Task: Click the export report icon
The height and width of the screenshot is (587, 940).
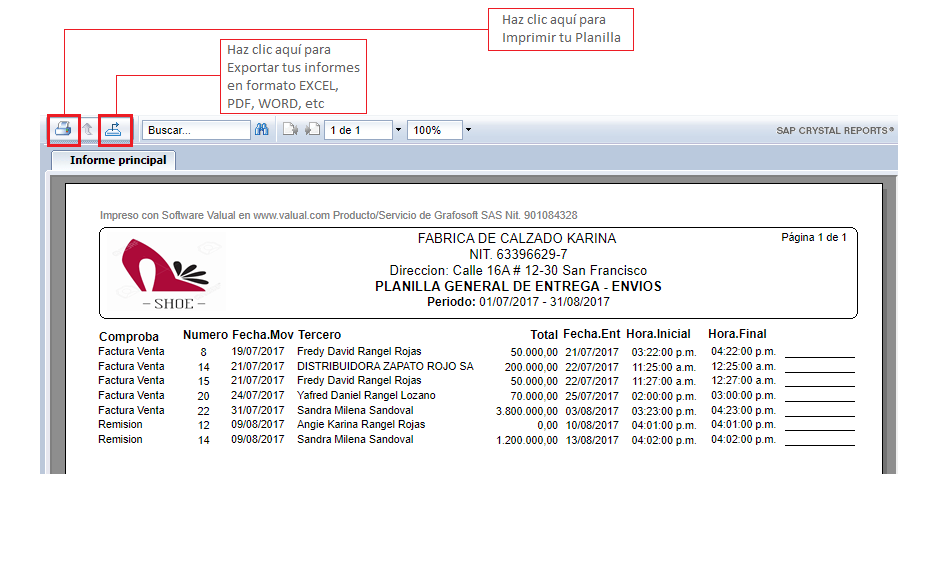Action: coord(115,129)
